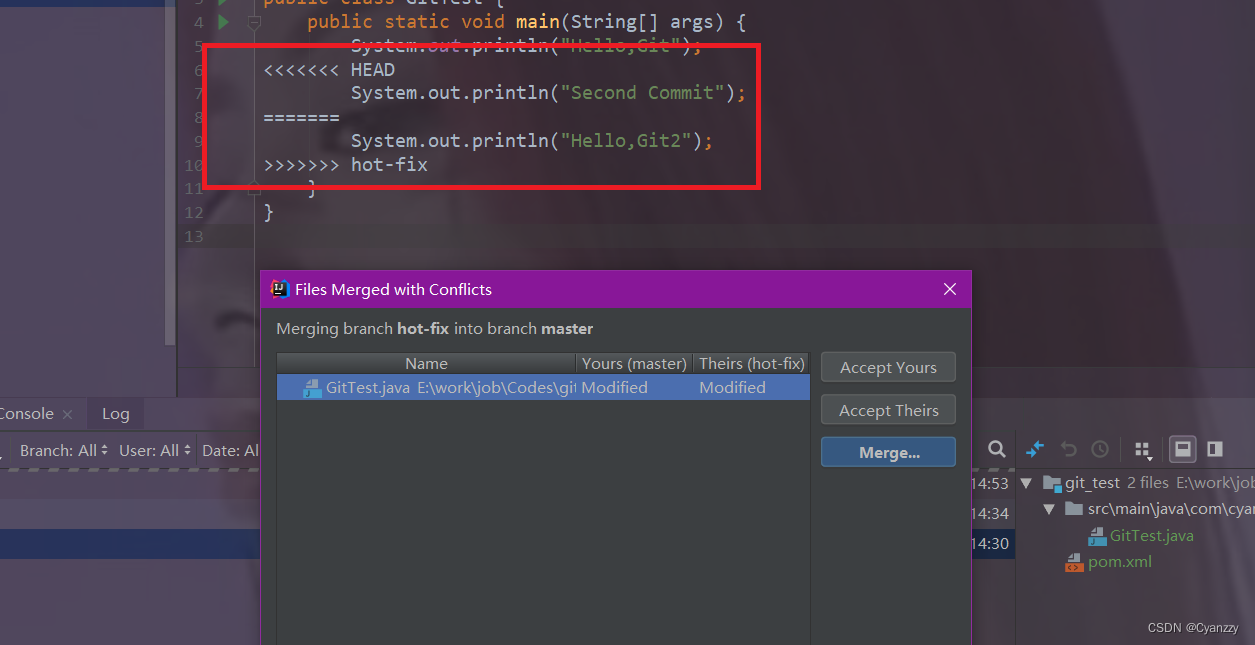Click the >>>>>>> hot-fix marker line

(x=345, y=164)
